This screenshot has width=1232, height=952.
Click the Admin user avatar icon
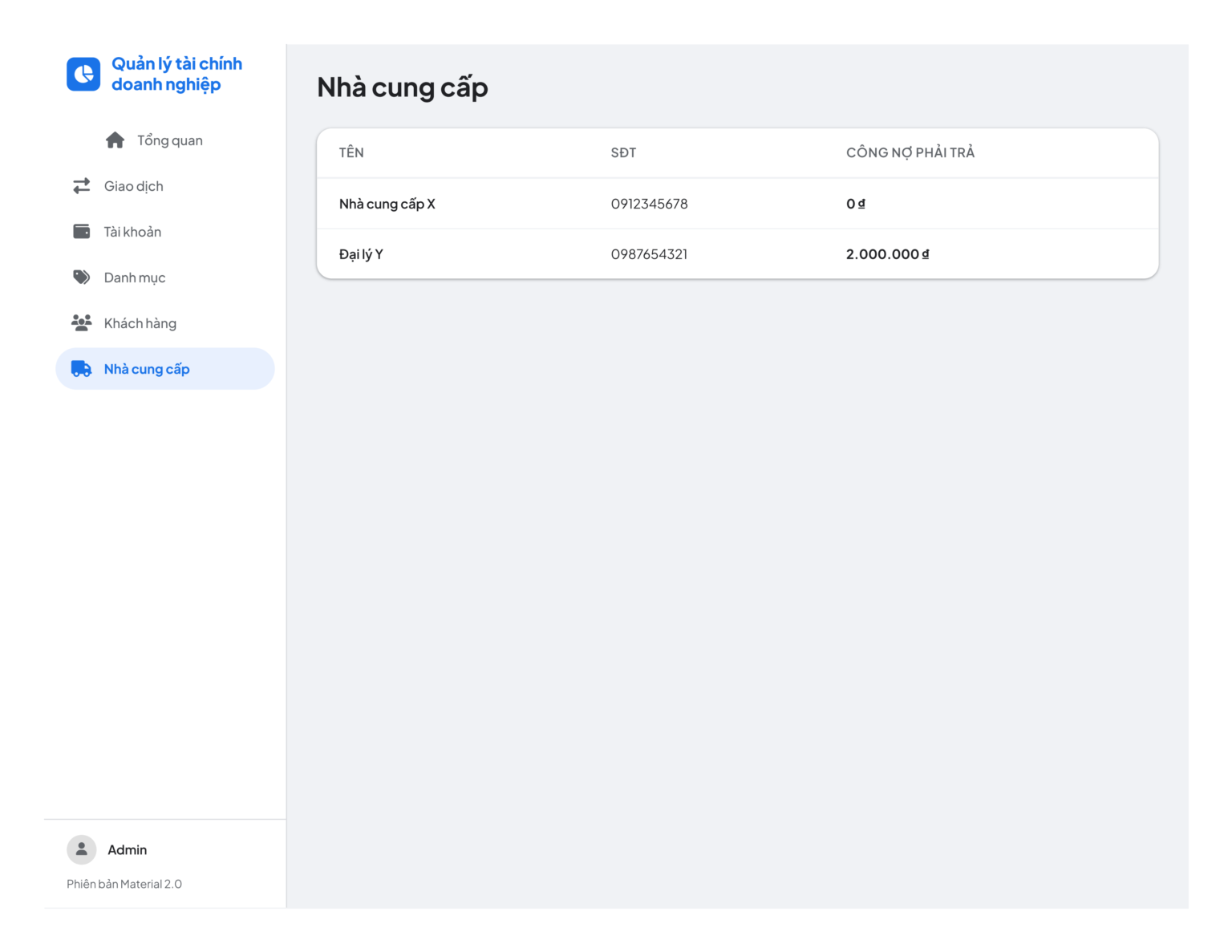coord(82,849)
